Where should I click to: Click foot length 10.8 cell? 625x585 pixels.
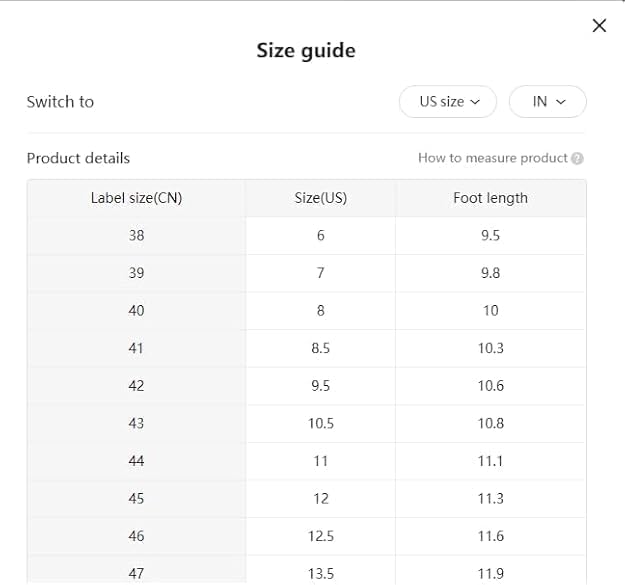click(490, 423)
